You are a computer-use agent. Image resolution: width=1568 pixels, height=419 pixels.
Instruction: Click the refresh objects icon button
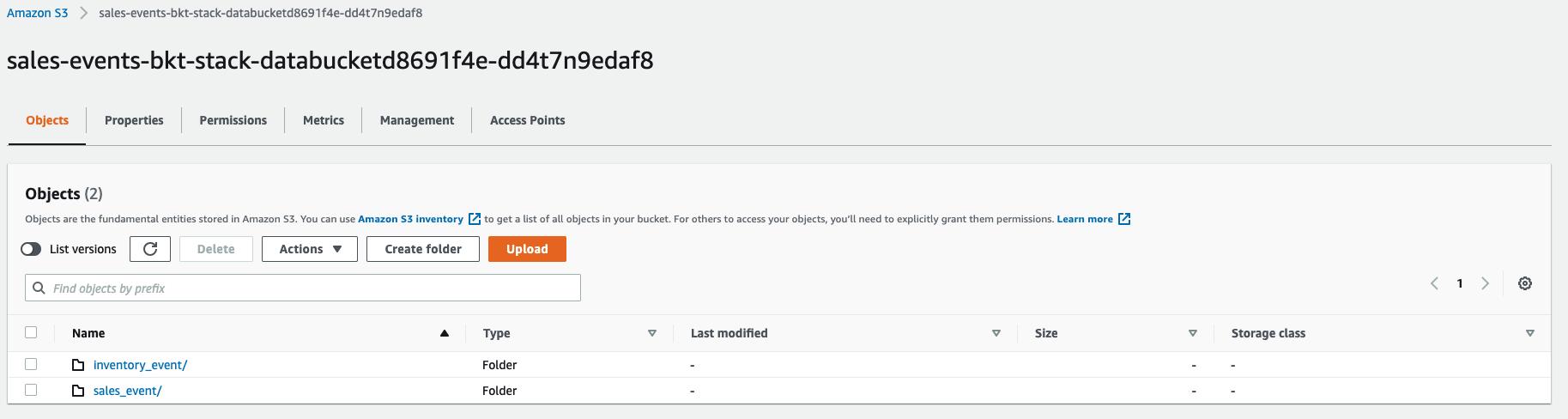(x=150, y=249)
